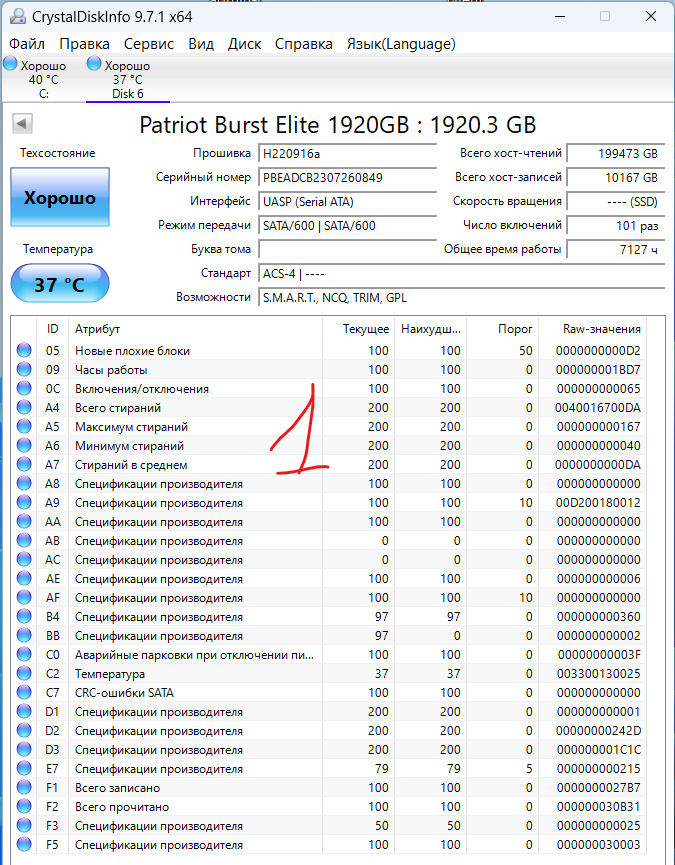Image resolution: width=675 pixels, height=865 pixels.
Task: Click the Интерфейс field UASP (Serial ATA)
Action: [347, 201]
